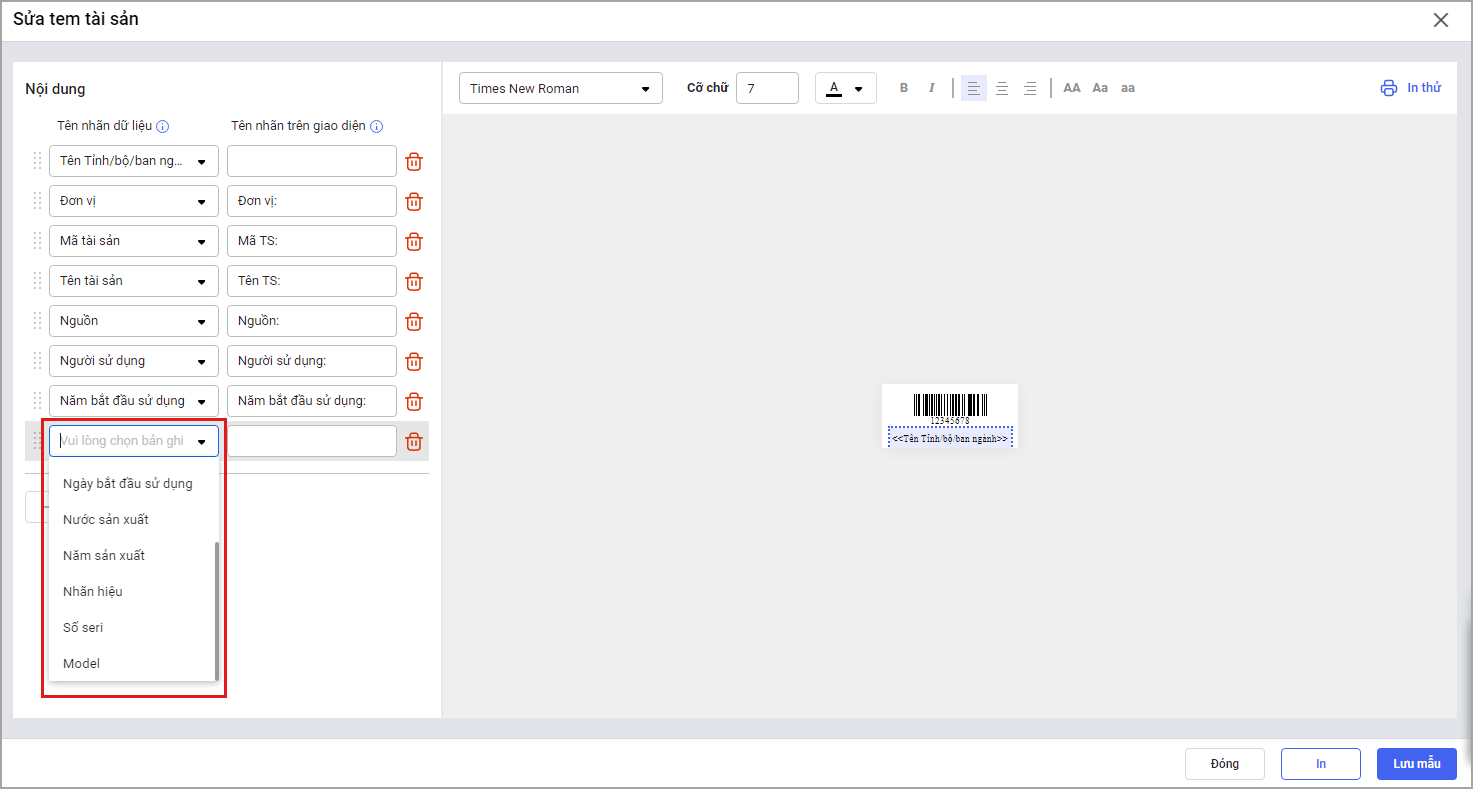This screenshot has width=1473, height=789.
Task: Apply lowercase aa text case
Action: 1128,88
